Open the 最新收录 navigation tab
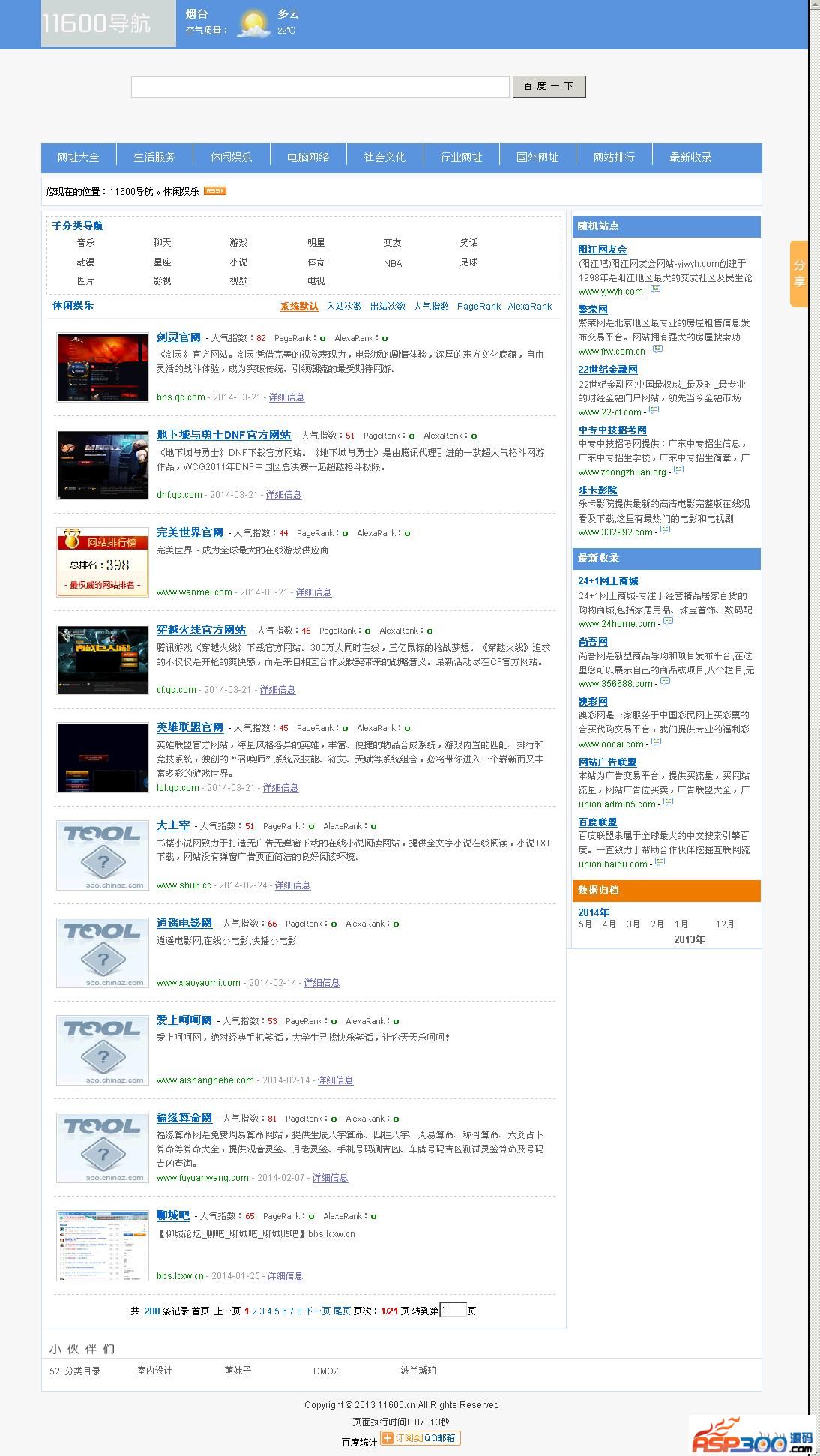The width and height of the screenshot is (820, 1456). tap(690, 157)
